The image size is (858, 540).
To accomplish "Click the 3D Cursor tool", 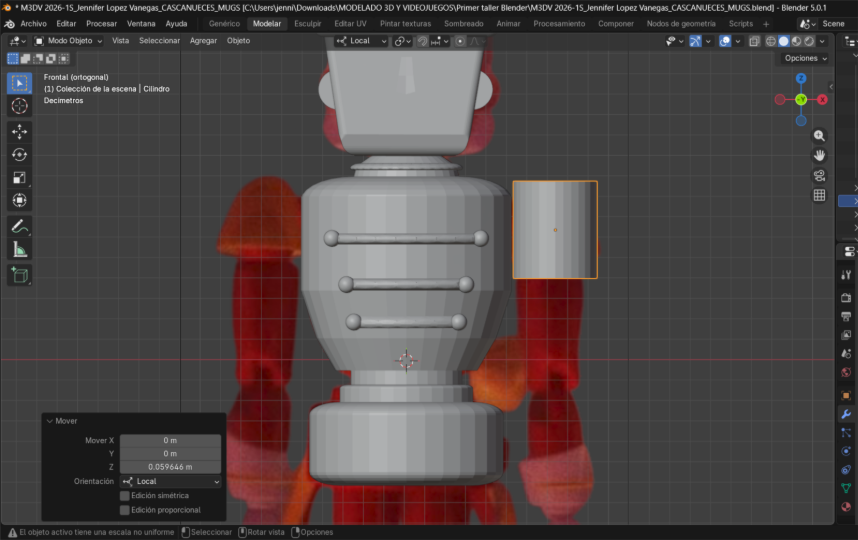I will 19,106.
